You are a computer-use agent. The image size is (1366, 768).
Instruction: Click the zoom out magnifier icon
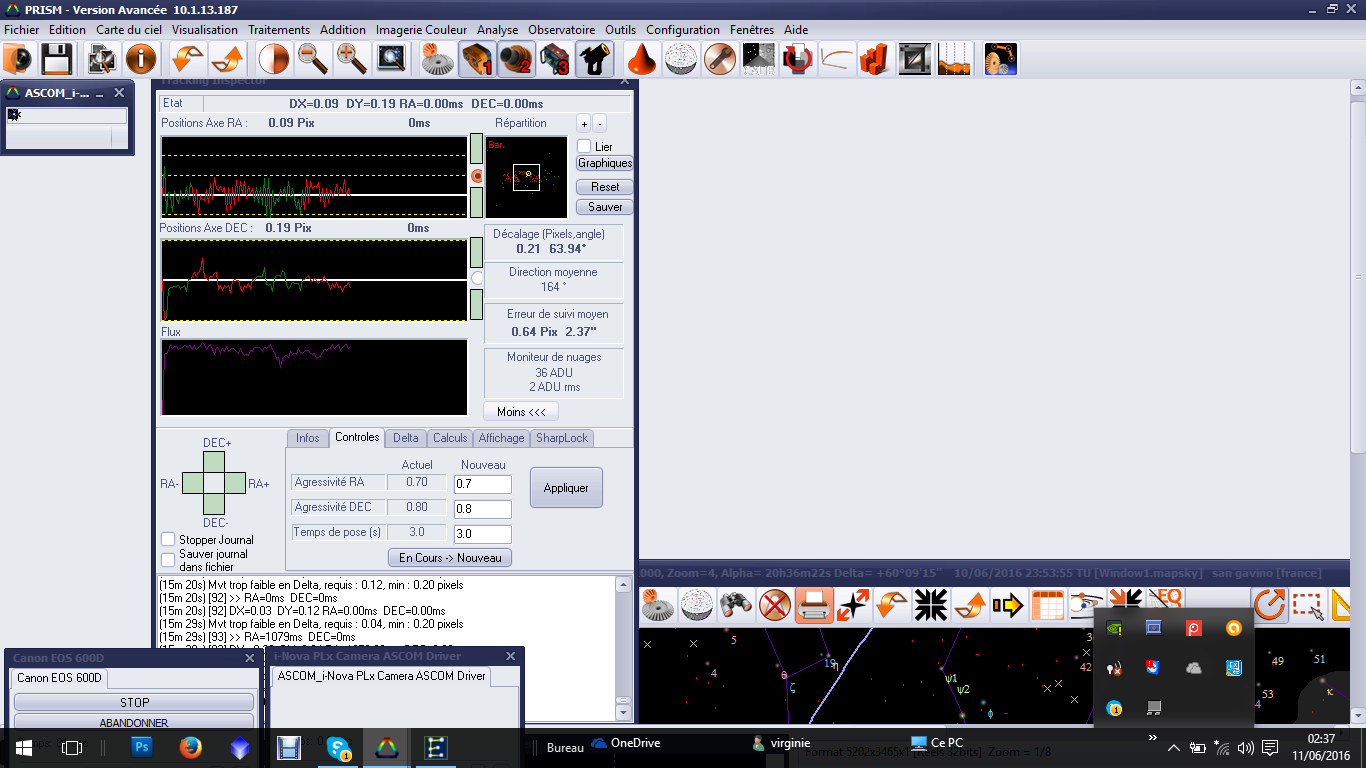(x=313, y=60)
